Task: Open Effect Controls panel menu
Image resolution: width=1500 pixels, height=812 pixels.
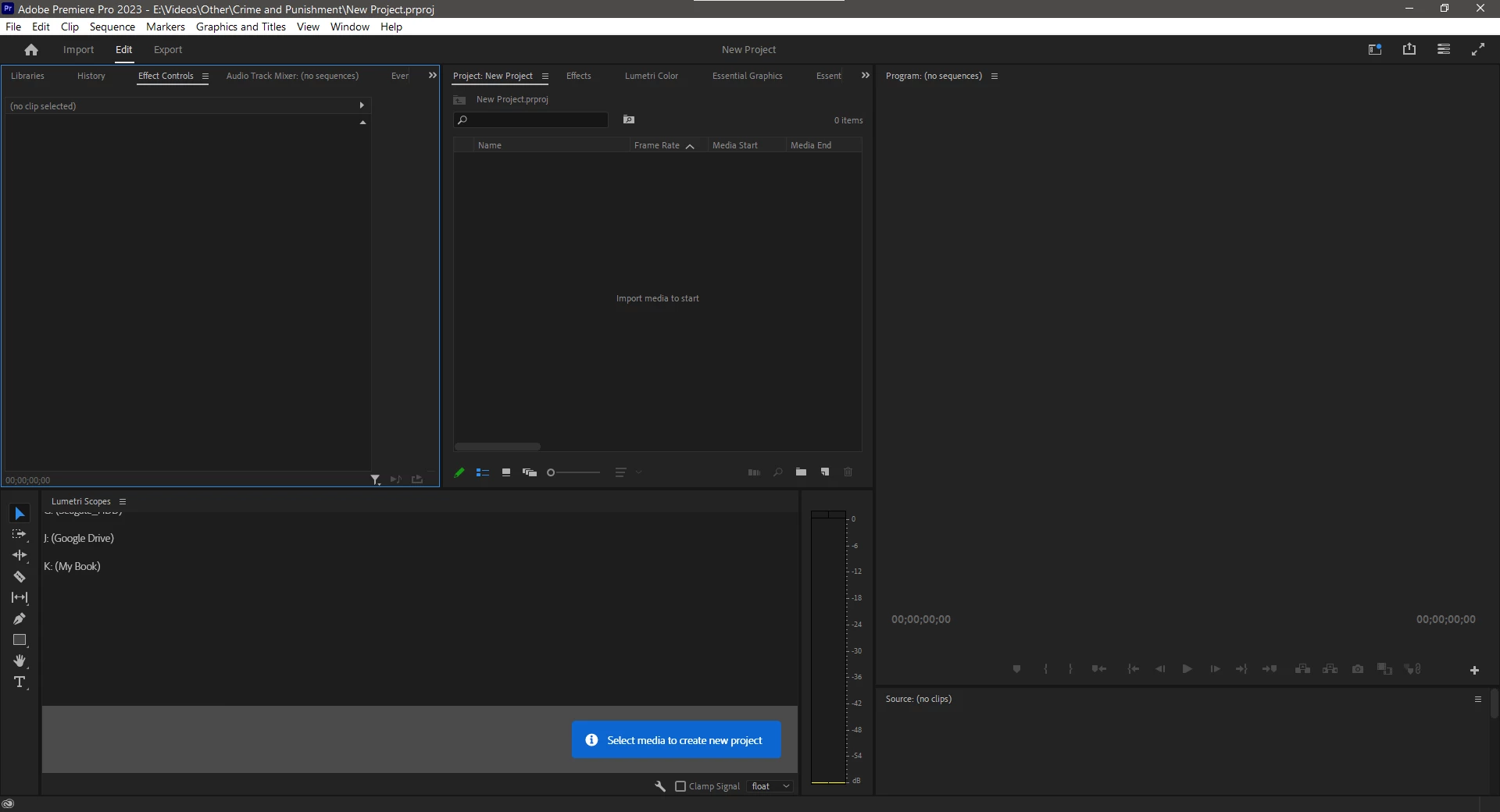Action: (205, 77)
